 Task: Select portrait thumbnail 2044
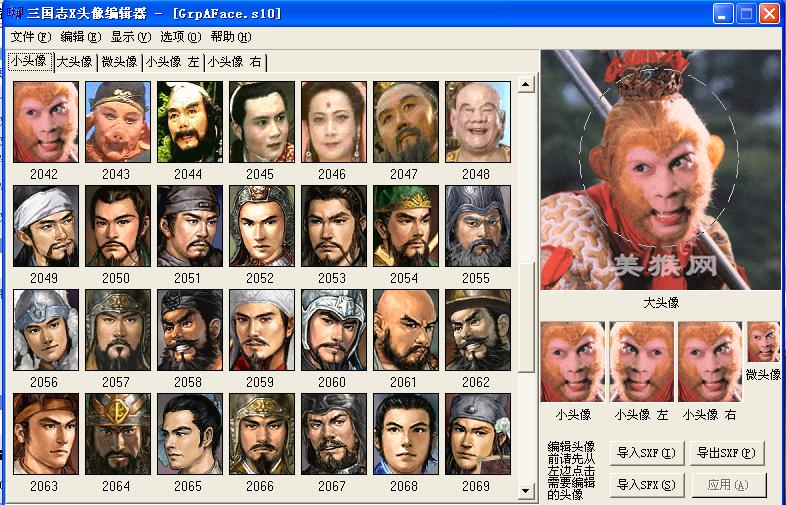coord(190,122)
